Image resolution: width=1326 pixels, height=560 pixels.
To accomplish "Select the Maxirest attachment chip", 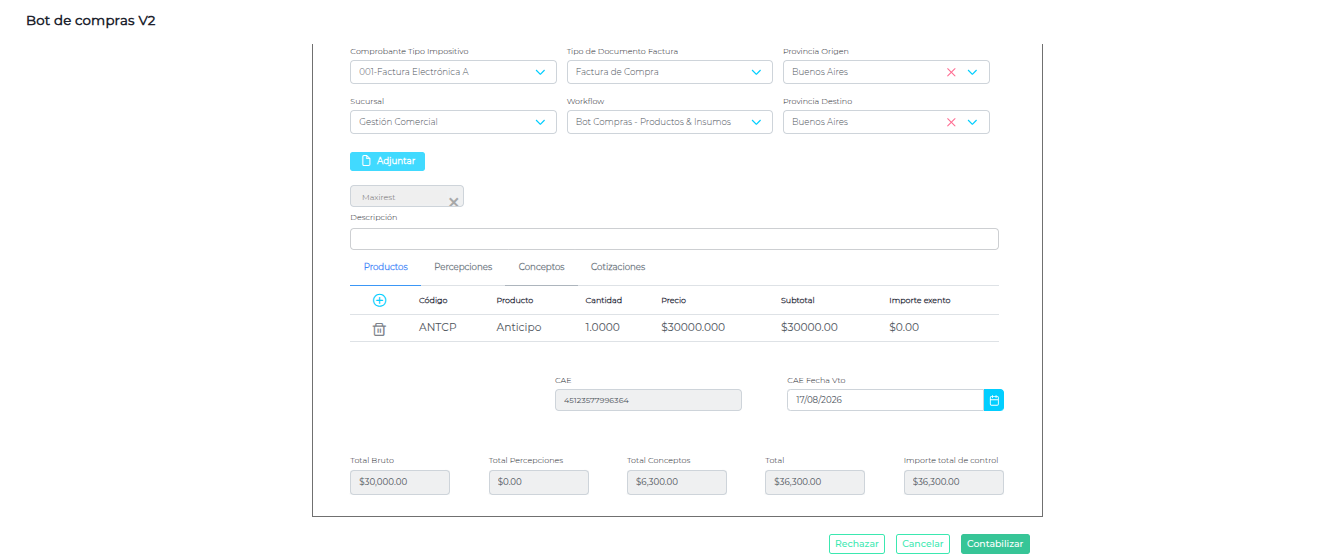I will click(407, 197).
